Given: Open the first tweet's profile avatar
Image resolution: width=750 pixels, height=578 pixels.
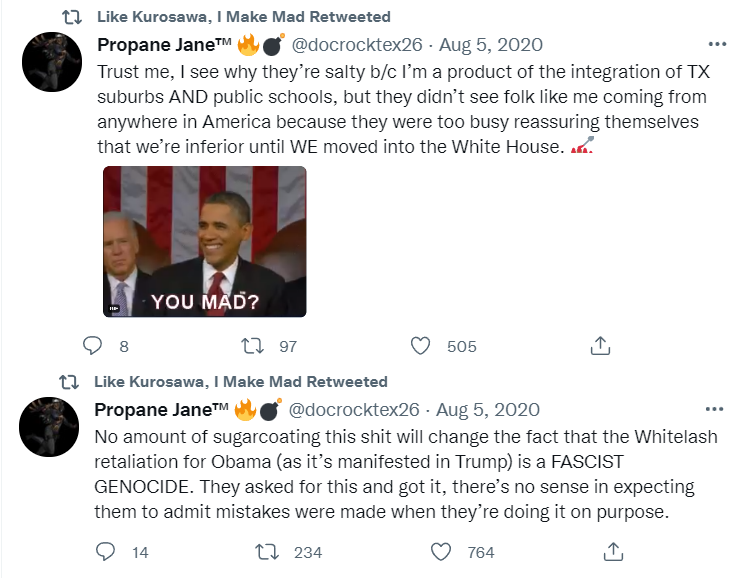Looking at the screenshot, I should [x=51, y=68].
